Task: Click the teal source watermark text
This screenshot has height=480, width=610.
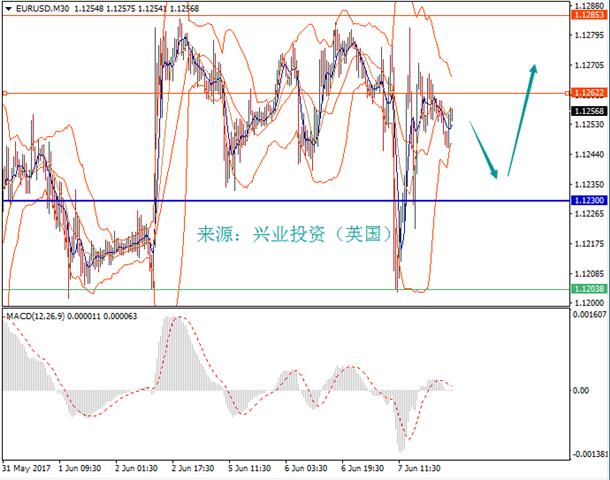Action: coord(295,234)
